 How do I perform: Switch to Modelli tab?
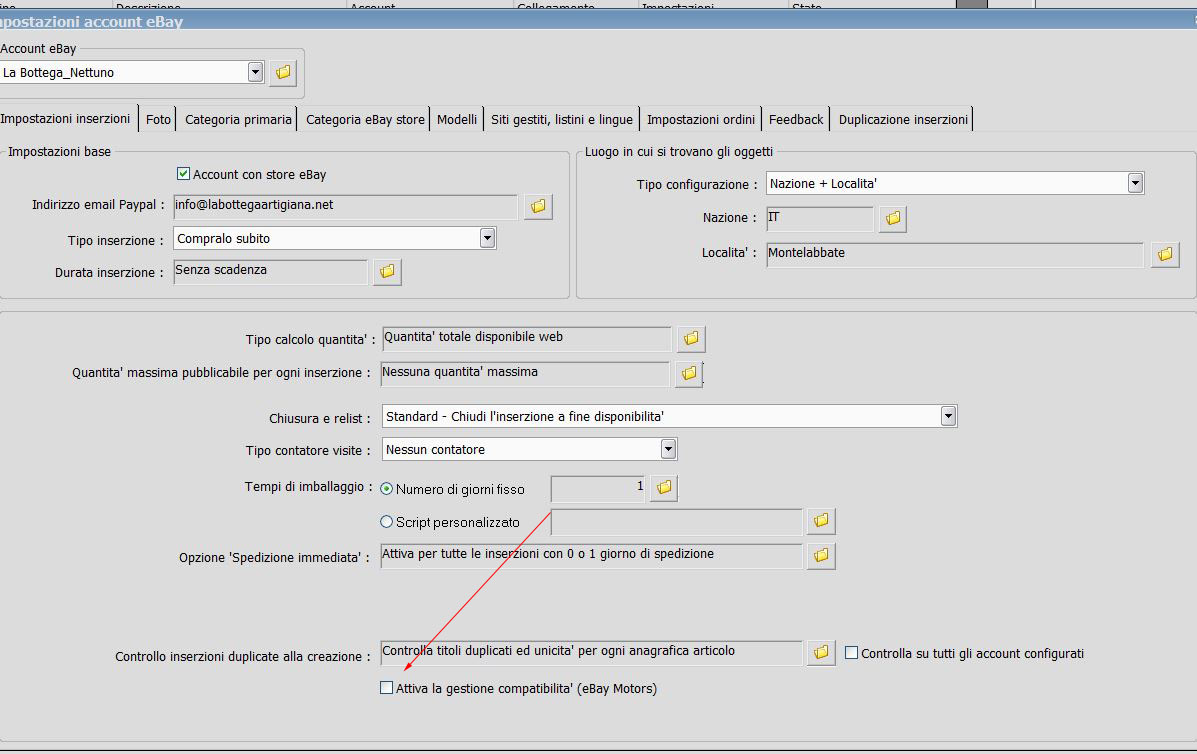(457, 119)
